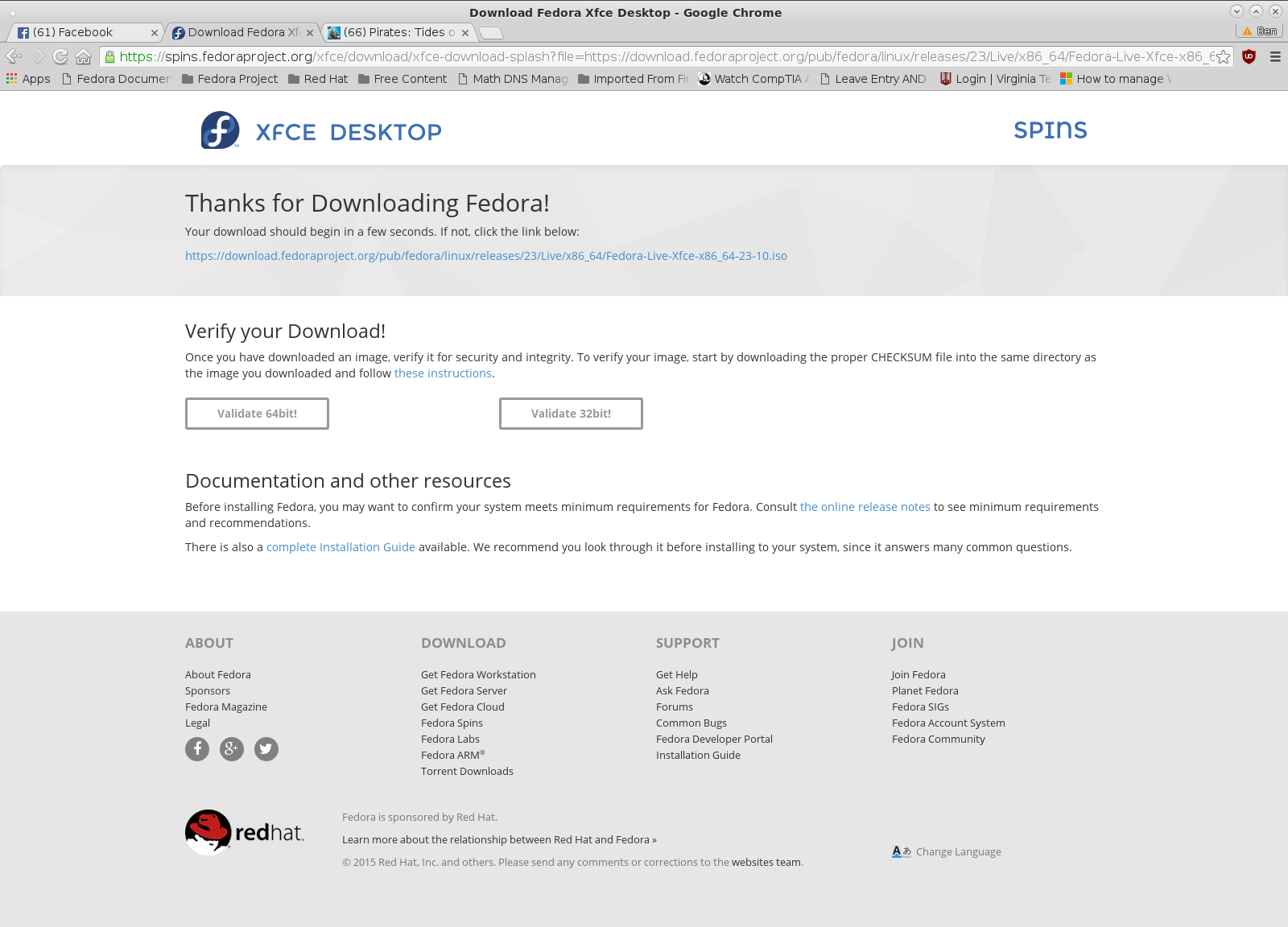The image size is (1288, 927).
Task: Open the Ask Fedora link
Action: [683, 690]
